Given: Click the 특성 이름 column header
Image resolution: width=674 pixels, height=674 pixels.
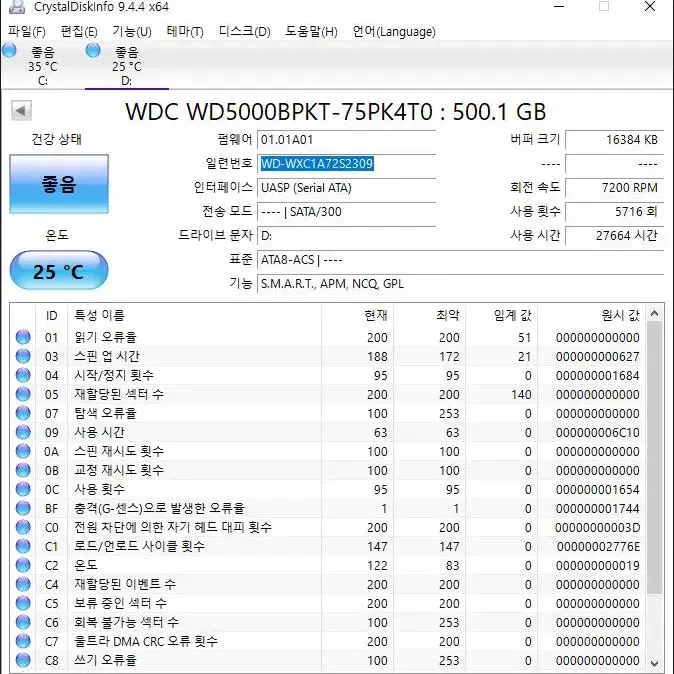Looking at the screenshot, I should coord(194,316).
